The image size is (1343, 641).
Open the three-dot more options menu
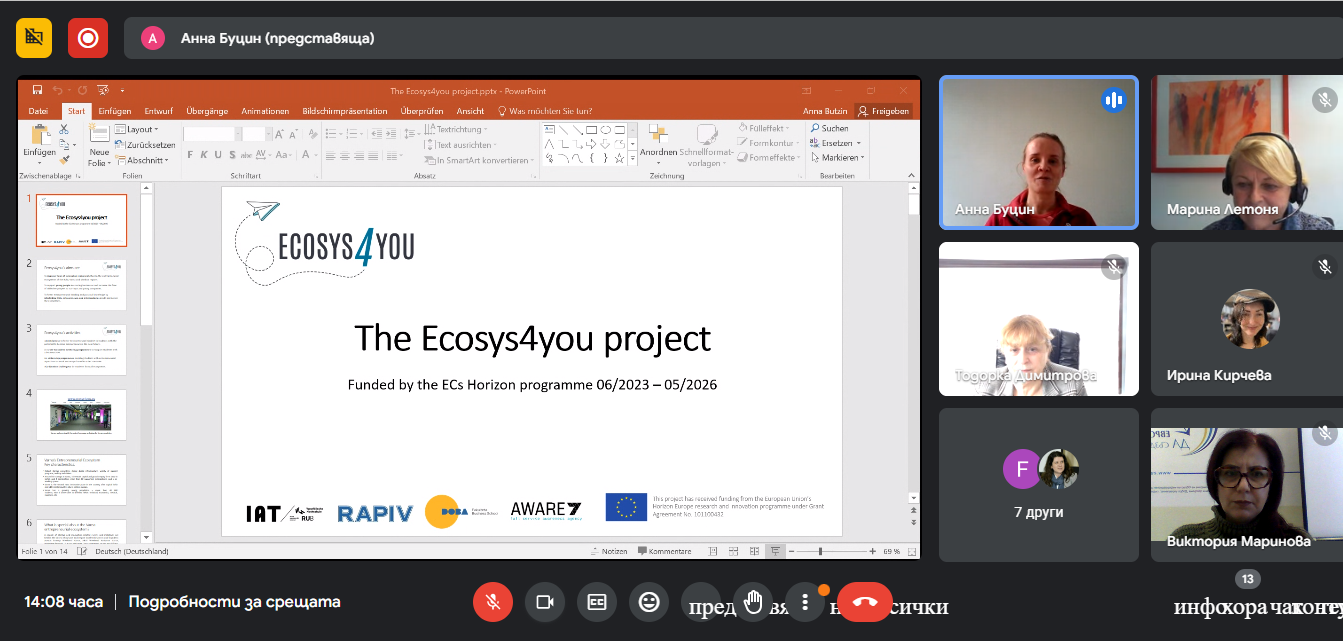point(805,602)
